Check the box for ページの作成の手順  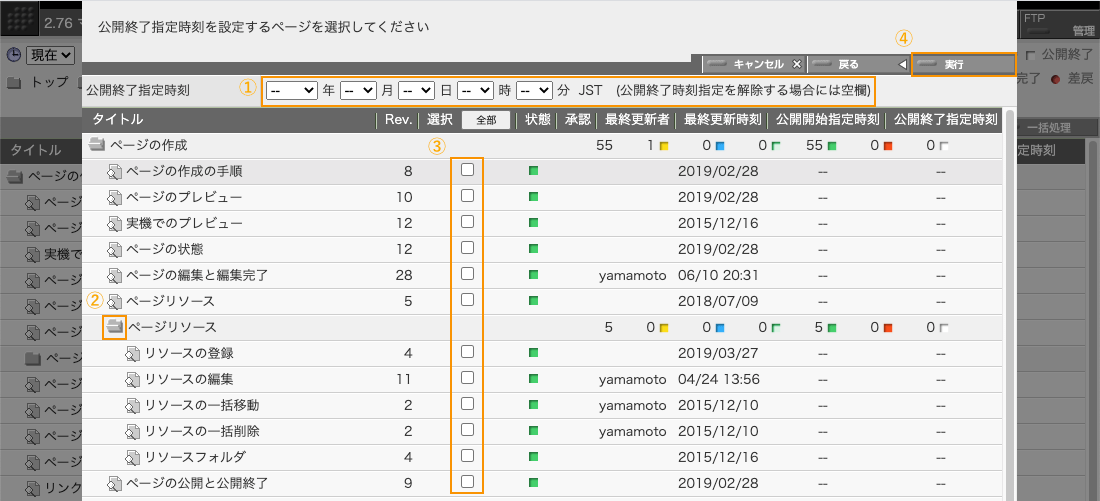pos(467,170)
